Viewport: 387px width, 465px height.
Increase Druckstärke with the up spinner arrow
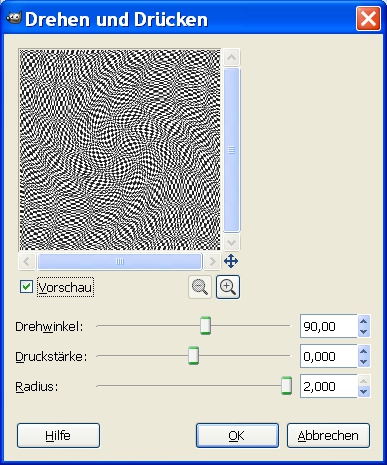tap(364, 351)
